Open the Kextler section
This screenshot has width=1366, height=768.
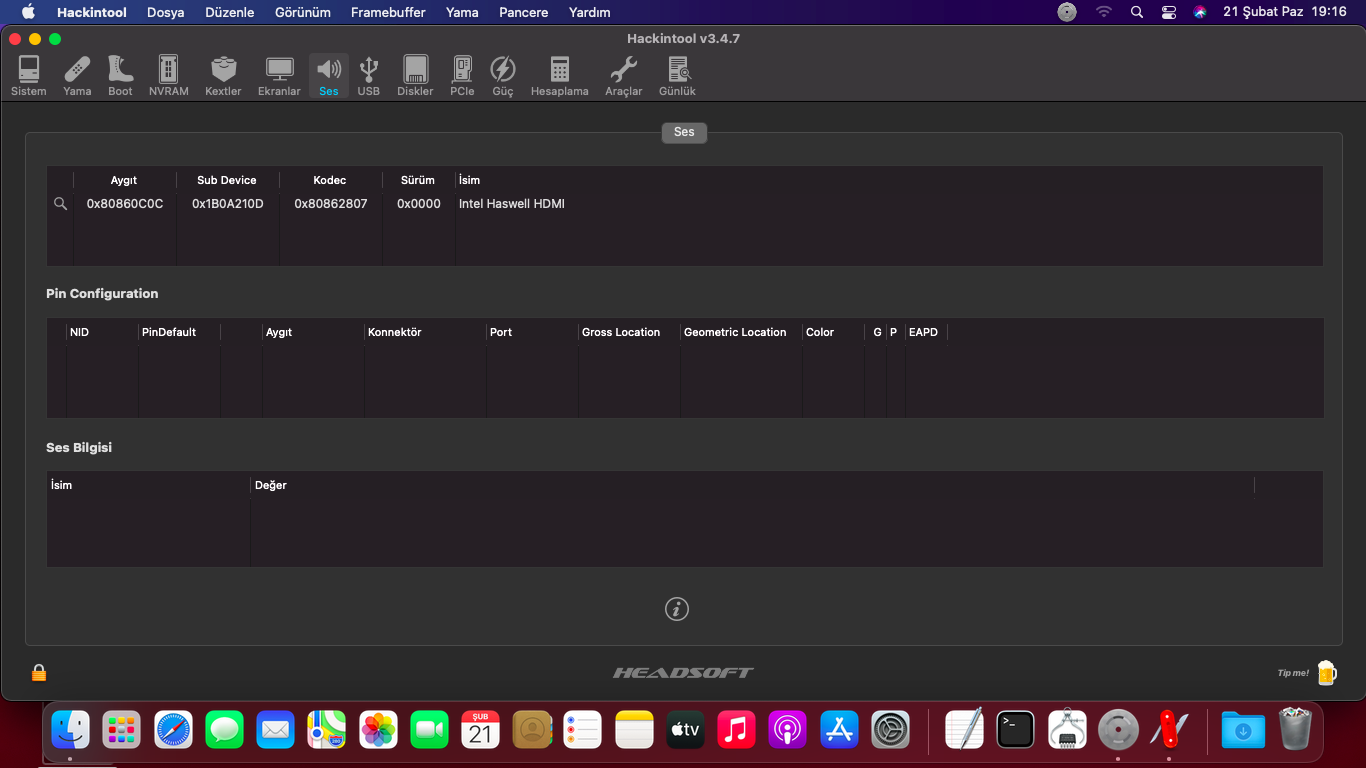tap(223, 76)
